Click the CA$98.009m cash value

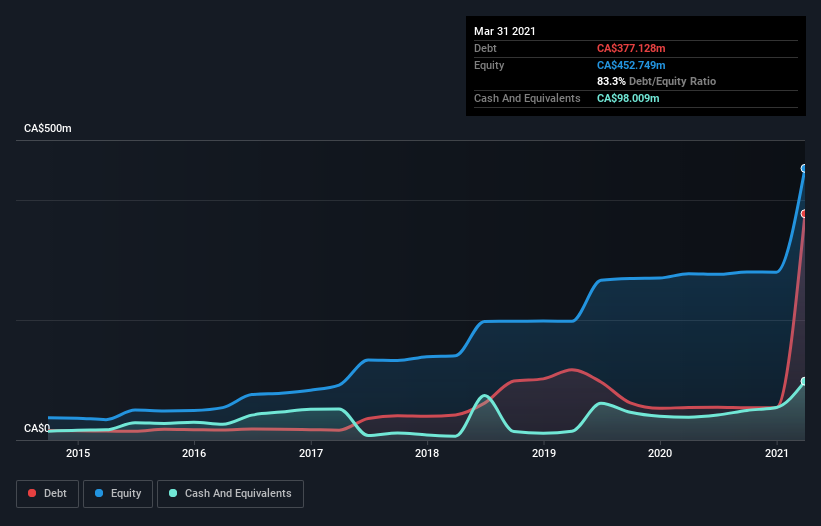click(x=628, y=98)
